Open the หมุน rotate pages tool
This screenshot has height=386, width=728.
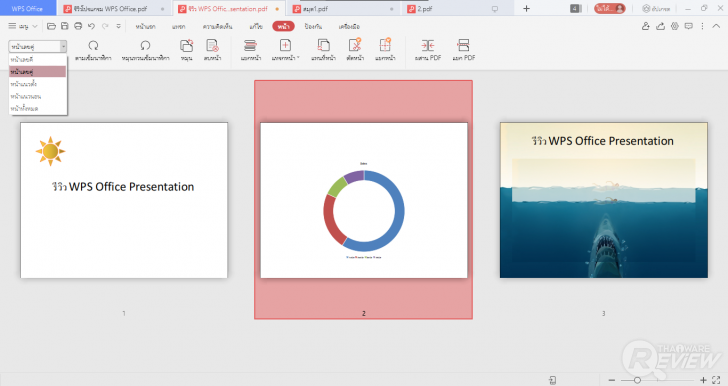click(186, 46)
